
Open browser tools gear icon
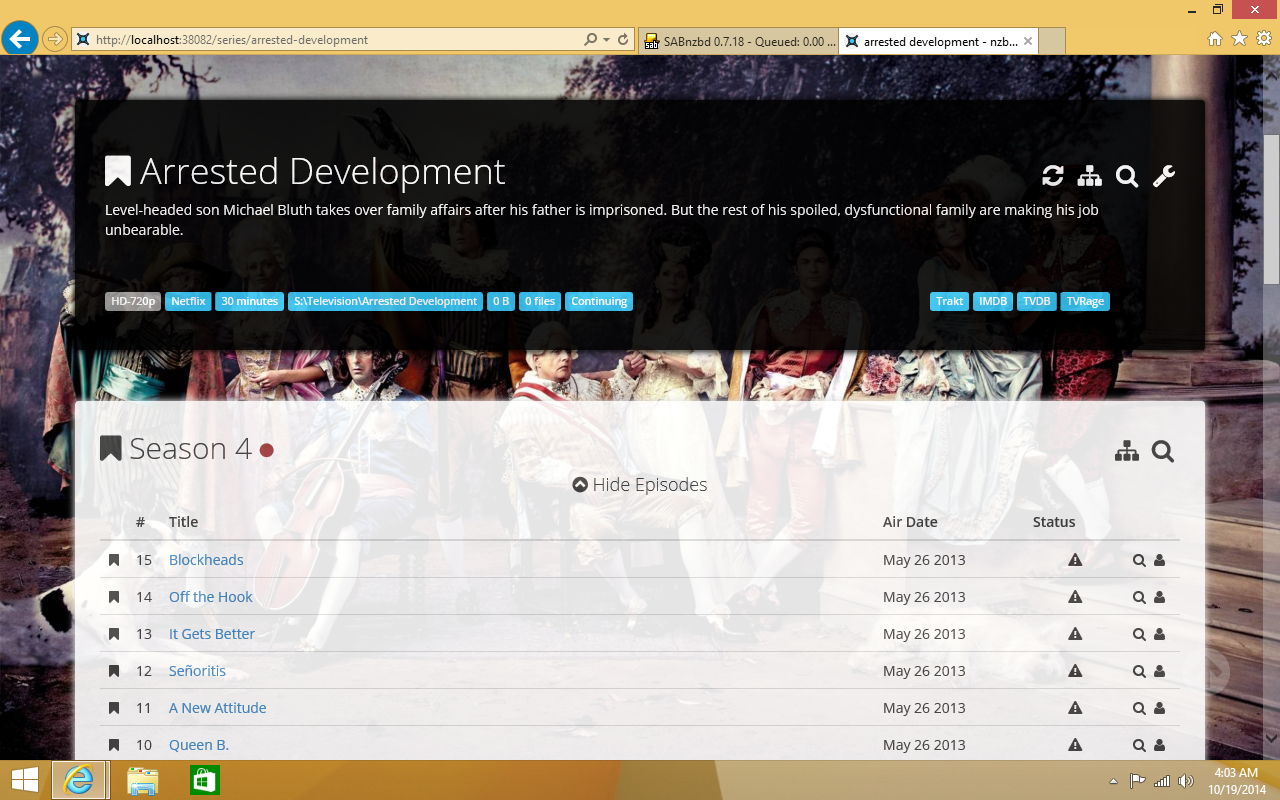[1263, 39]
